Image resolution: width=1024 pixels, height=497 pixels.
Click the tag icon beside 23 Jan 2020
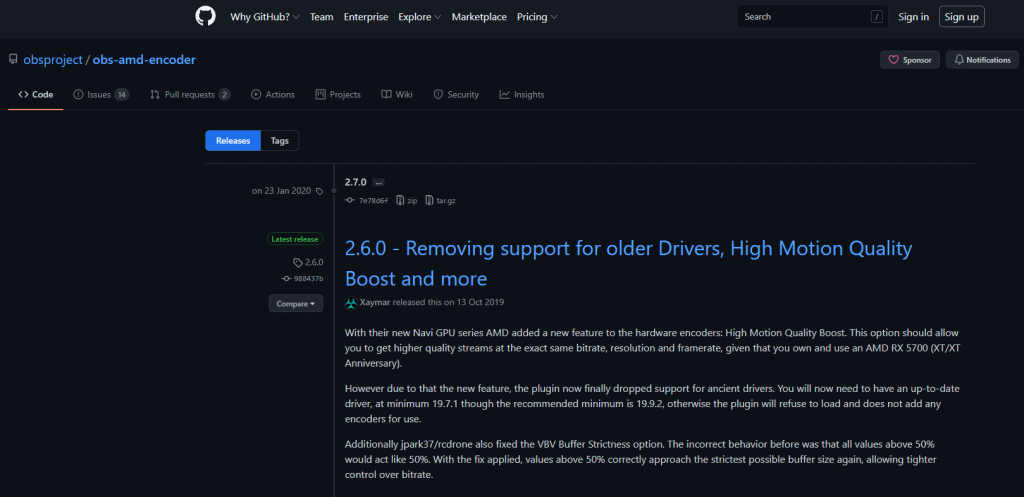319,191
